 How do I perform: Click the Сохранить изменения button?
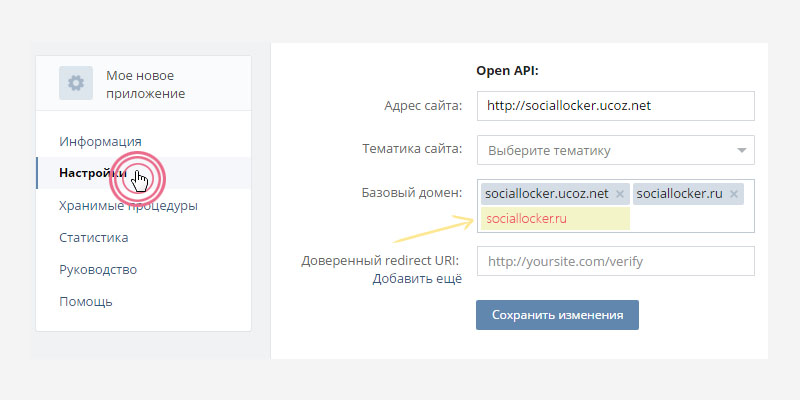[x=557, y=314]
